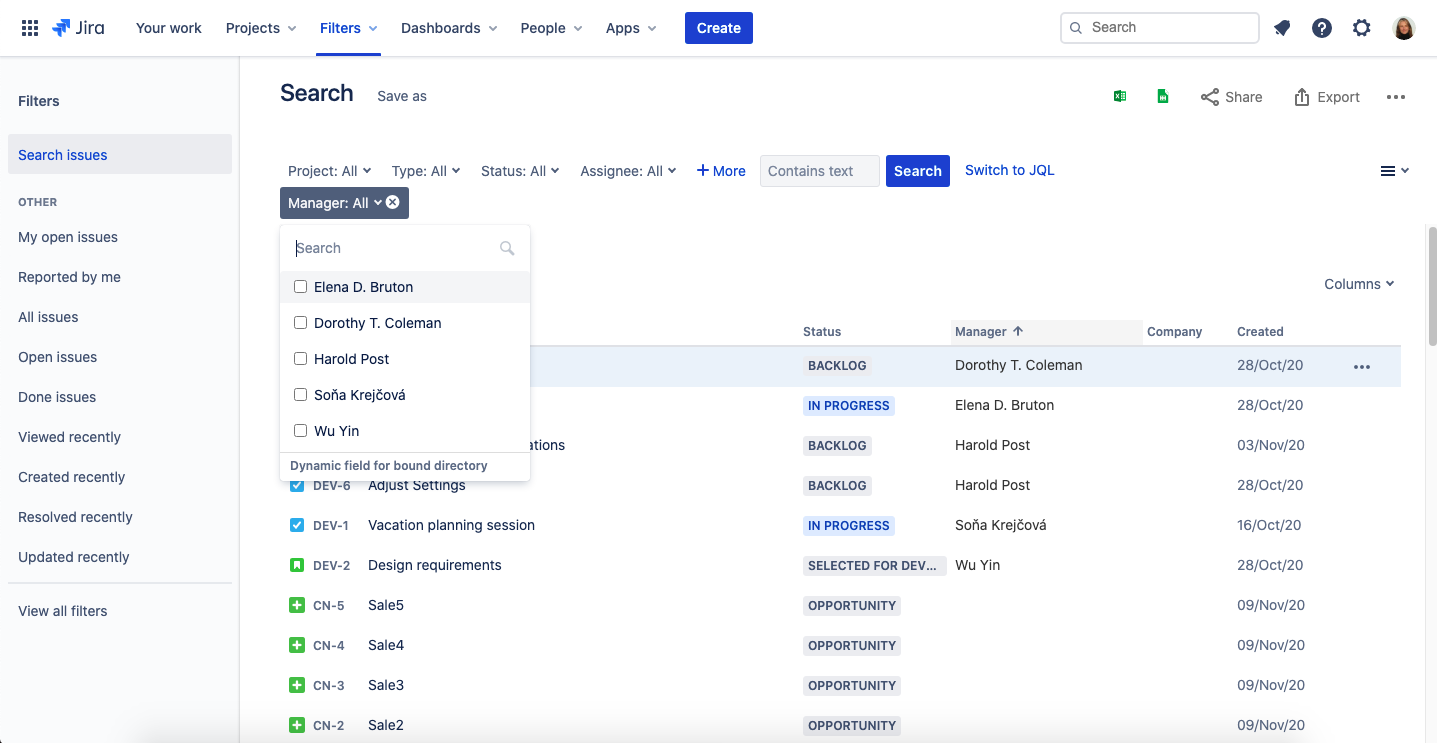The width and height of the screenshot is (1437, 743).
Task: Open the app switcher grid icon
Action: [30, 28]
